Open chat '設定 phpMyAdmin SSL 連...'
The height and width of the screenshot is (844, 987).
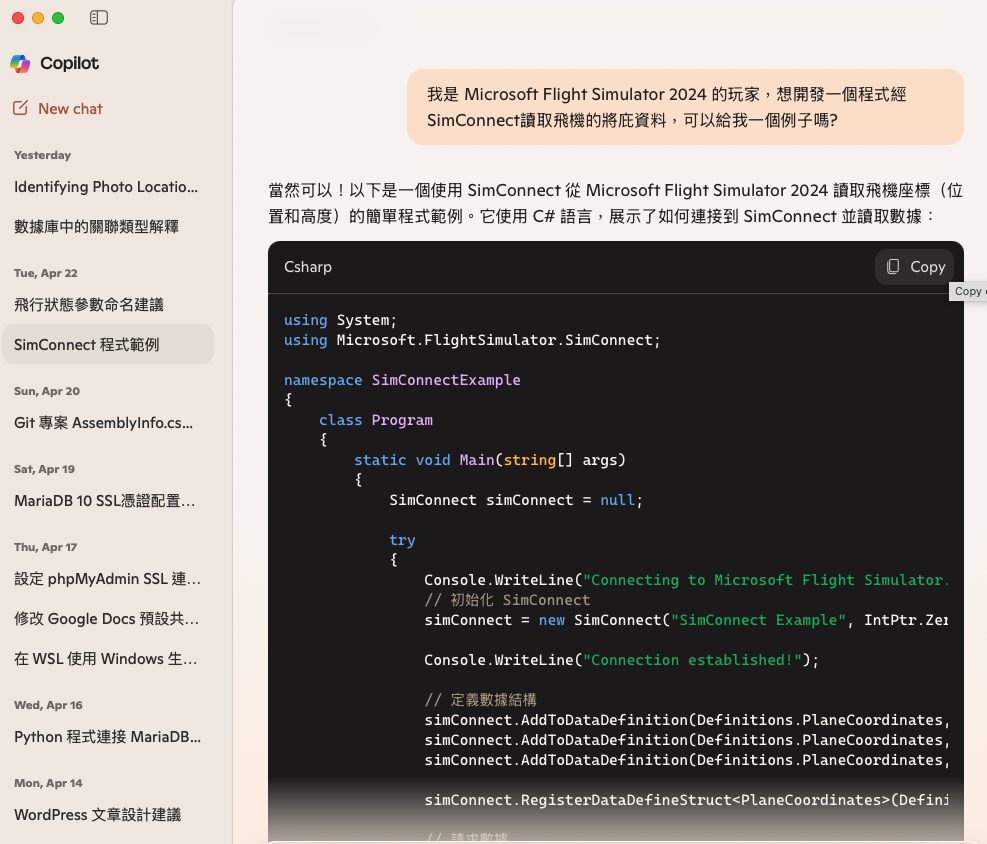point(108,579)
